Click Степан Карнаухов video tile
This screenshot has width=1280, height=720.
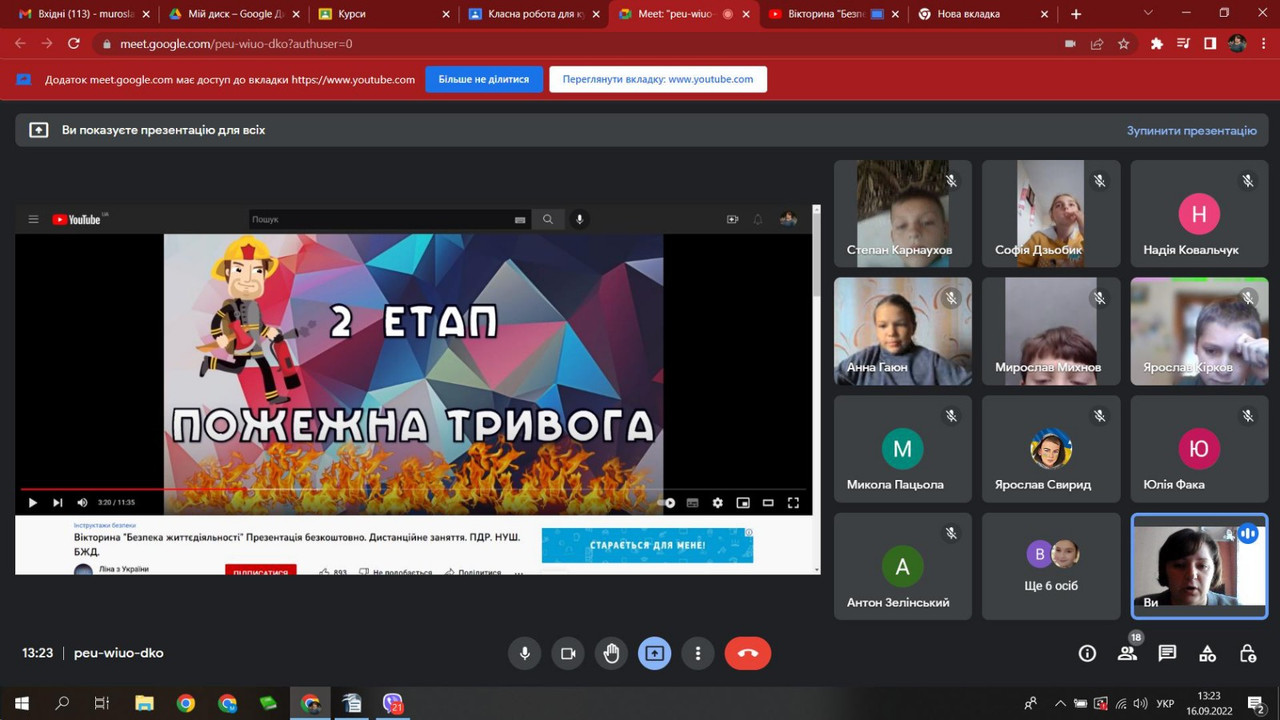(902, 213)
